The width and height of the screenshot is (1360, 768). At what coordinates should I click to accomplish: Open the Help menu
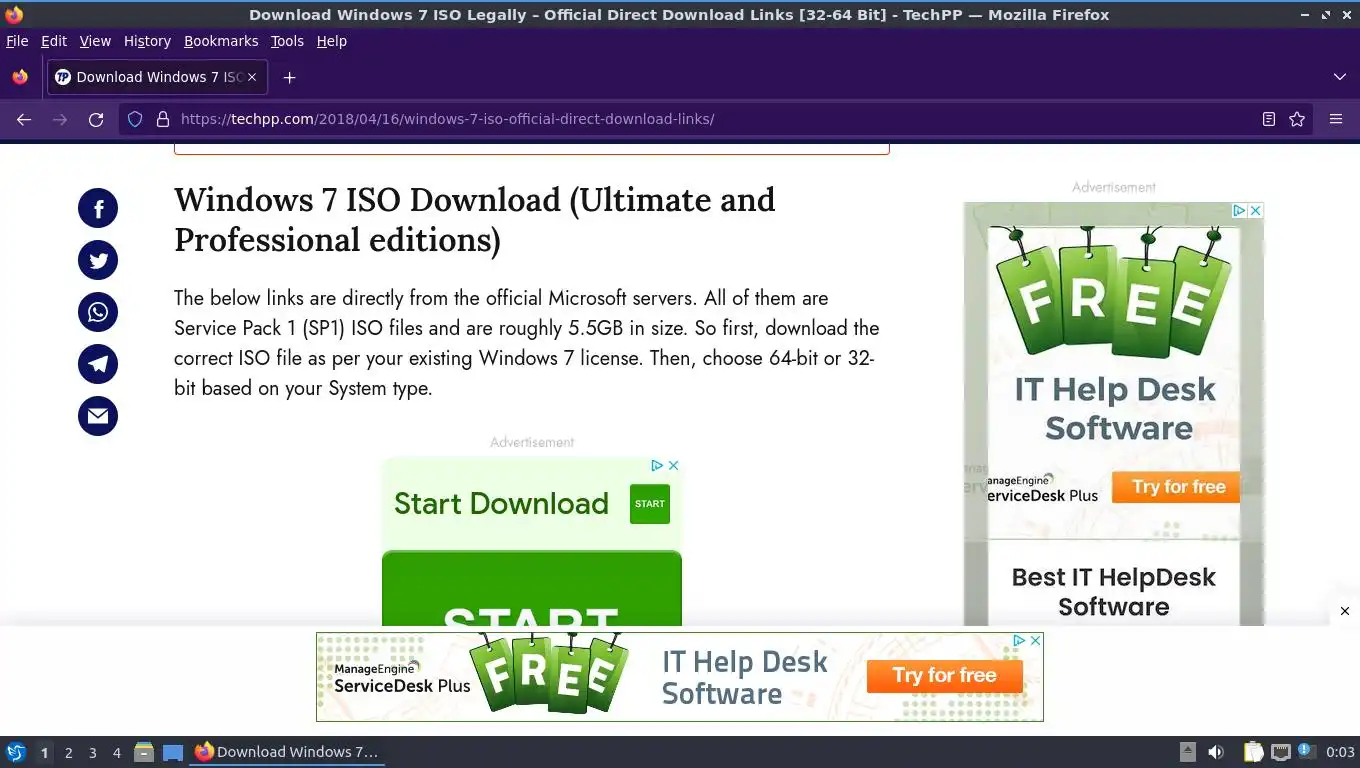(x=331, y=41)
